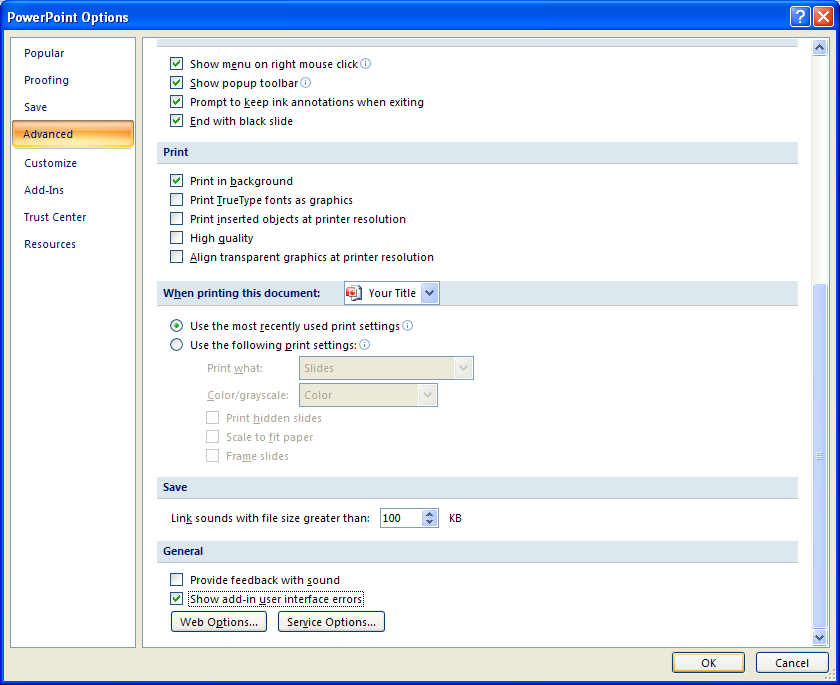The width and height of the screenshot is (840, 685).
Task: Uncheck Show menu on right mouse click
Action: point(176,64)
